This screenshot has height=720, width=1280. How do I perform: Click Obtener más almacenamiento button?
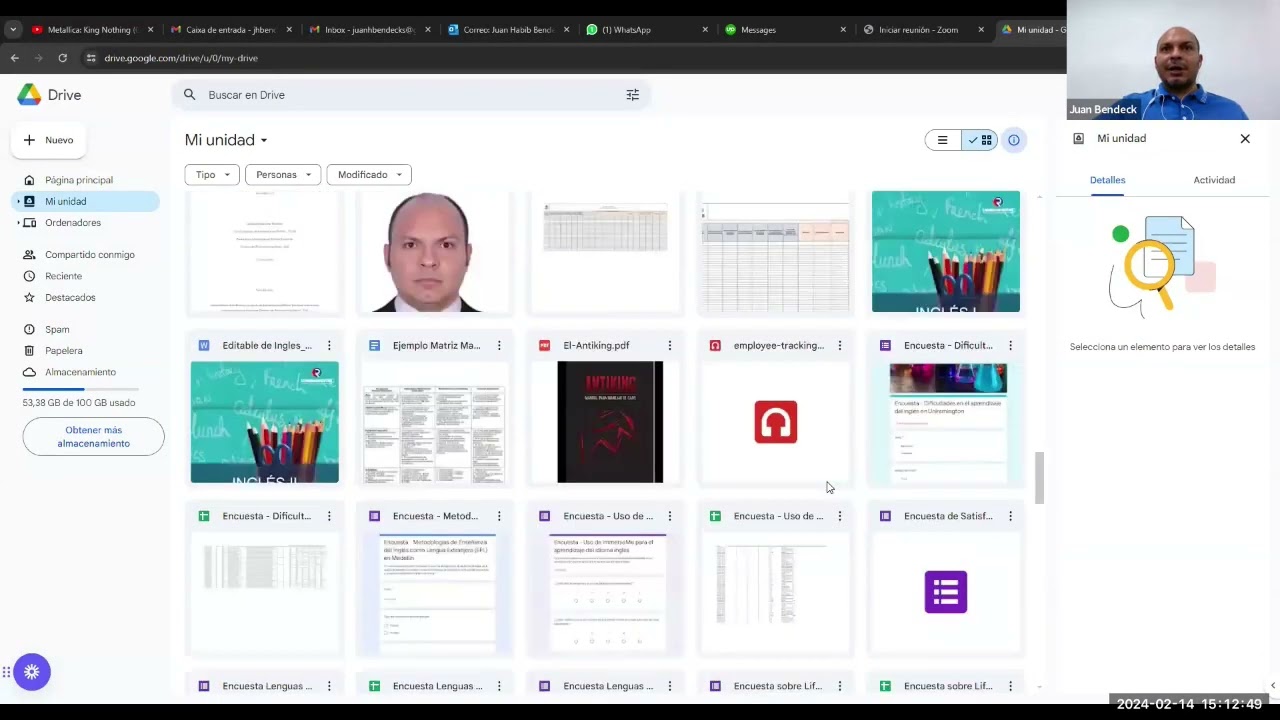[x=93, y=437]
